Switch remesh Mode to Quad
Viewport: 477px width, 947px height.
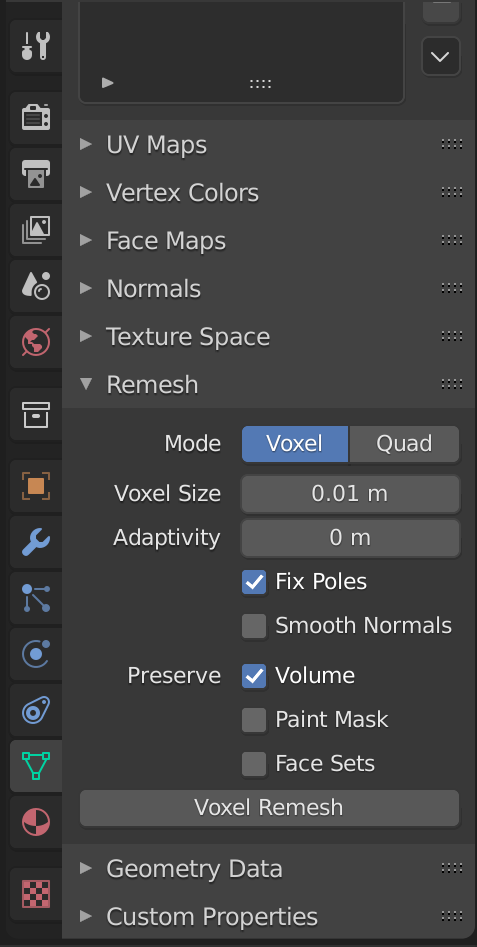click(x=404, y=444)
